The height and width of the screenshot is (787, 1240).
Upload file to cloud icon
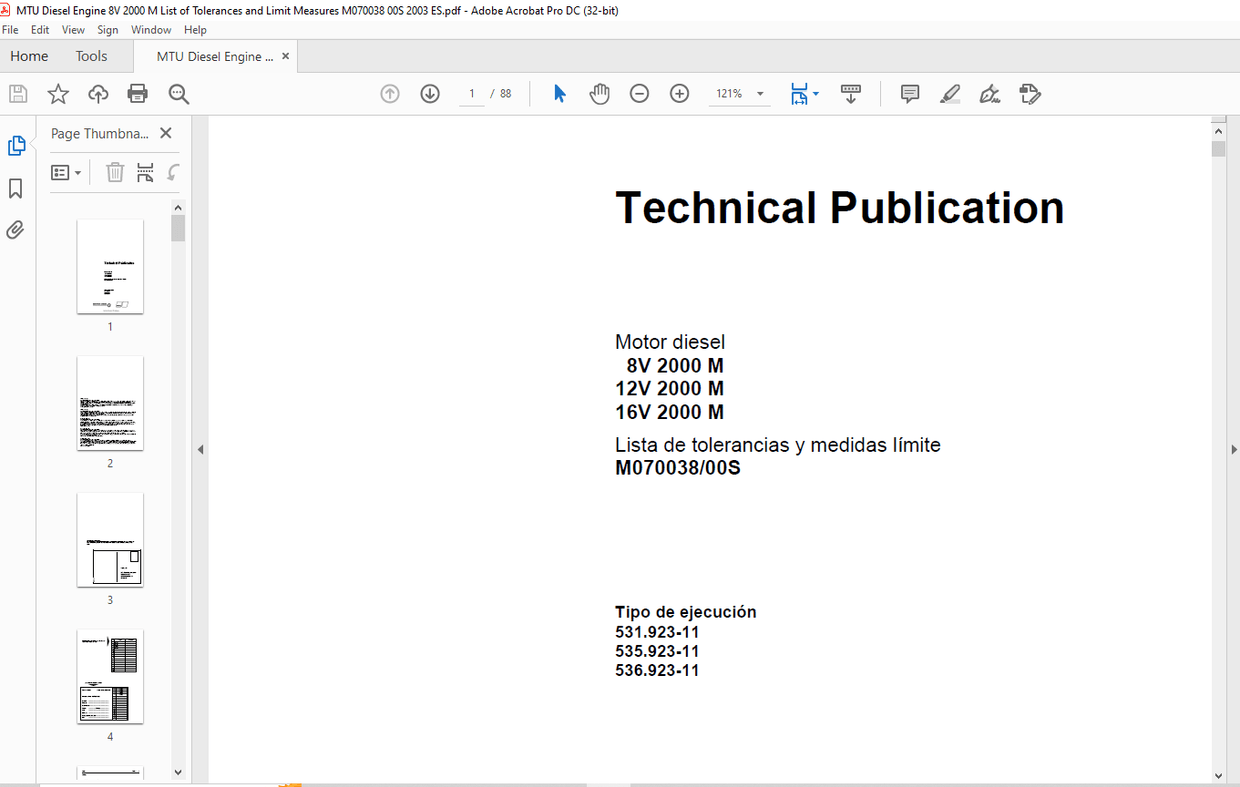tap(98, 94)
